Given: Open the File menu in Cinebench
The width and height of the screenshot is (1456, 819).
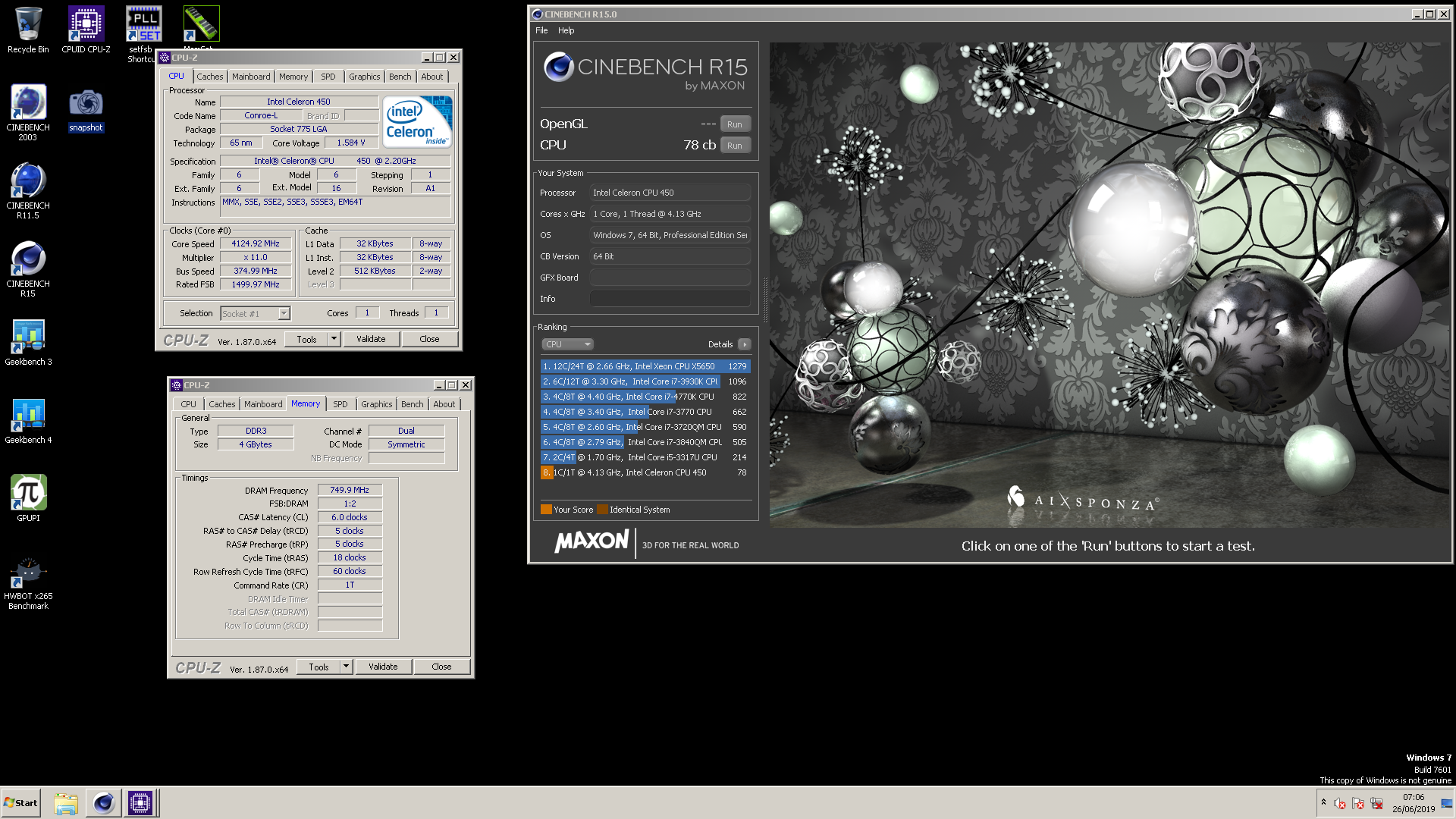Looking at the screenshot, I should click(541, 30).
